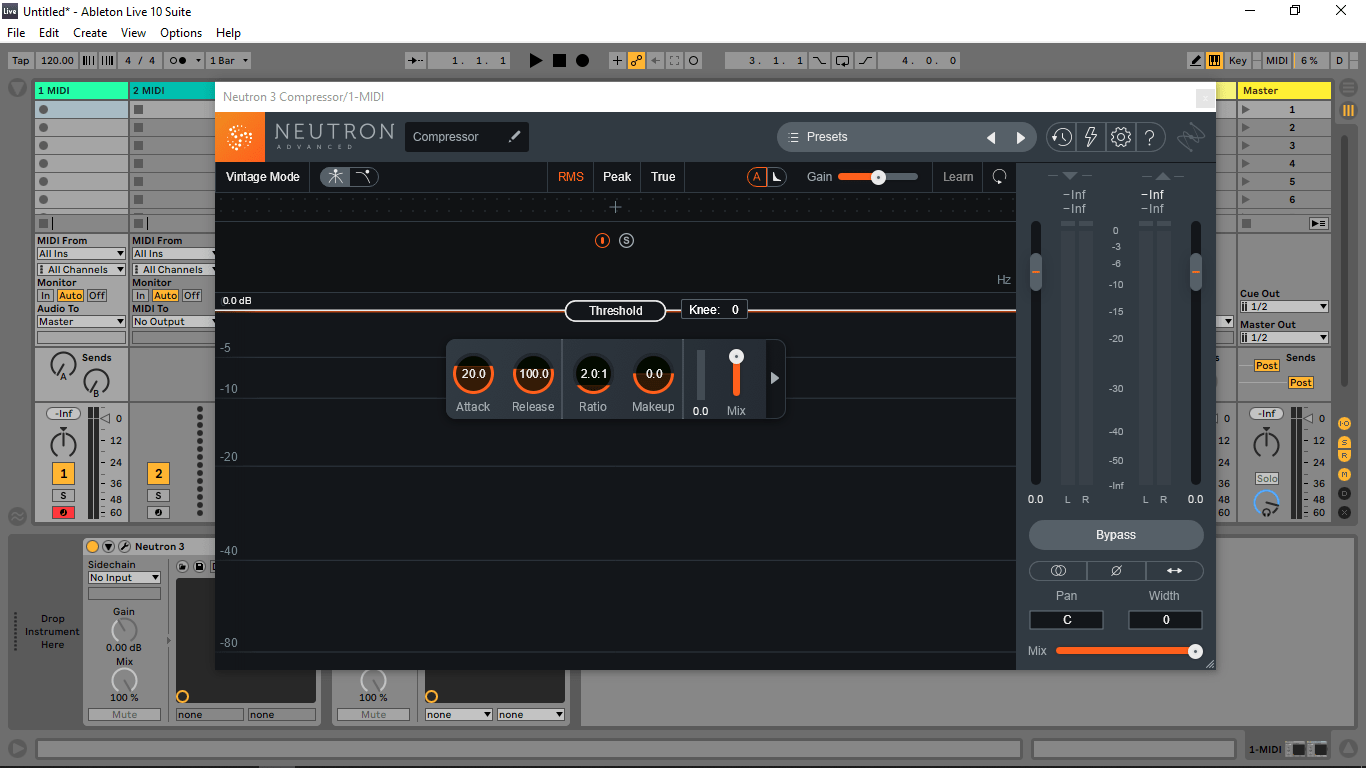The width and height of the screenshot is (1366, 768).
Task: Open Sidechain No Input dropdown
Action: 124,578
